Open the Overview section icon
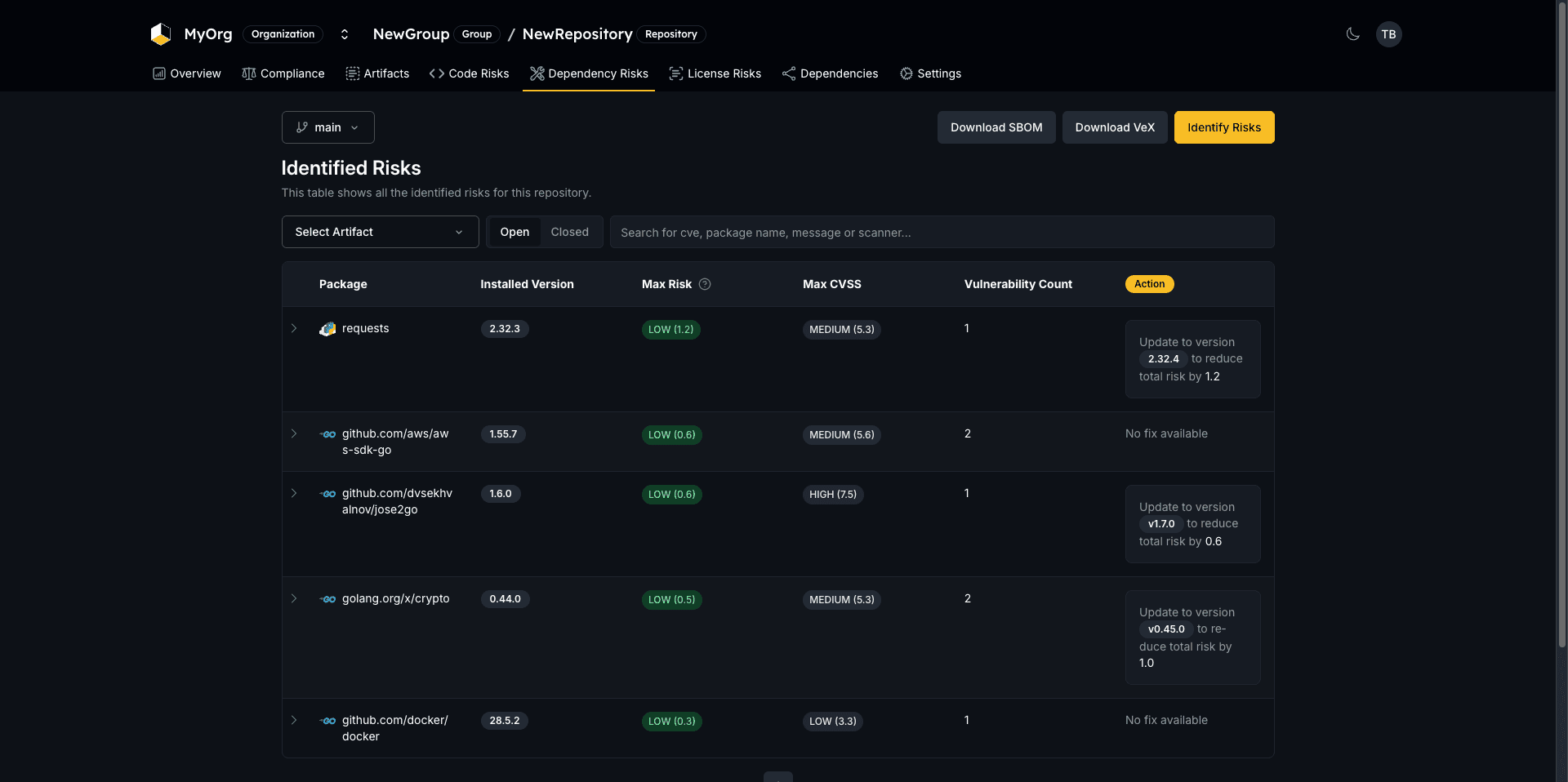 coord(158,73)
